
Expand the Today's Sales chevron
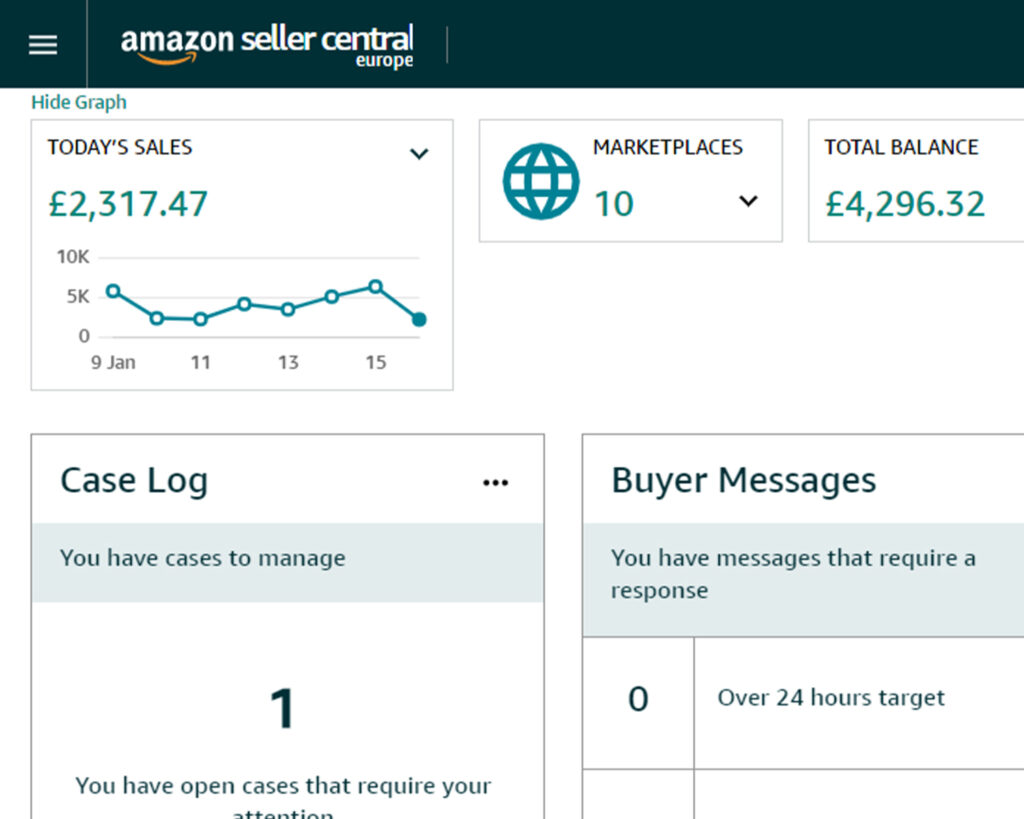419,153
